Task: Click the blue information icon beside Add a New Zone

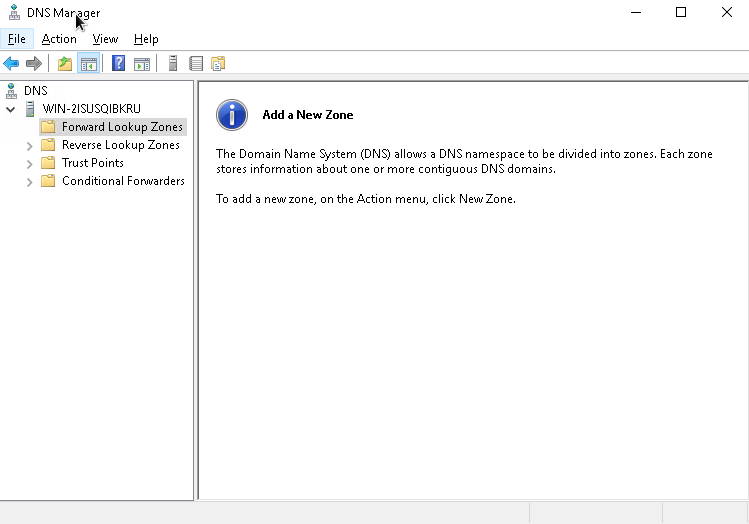Action: pyautogui.click(x=231, y=115)
